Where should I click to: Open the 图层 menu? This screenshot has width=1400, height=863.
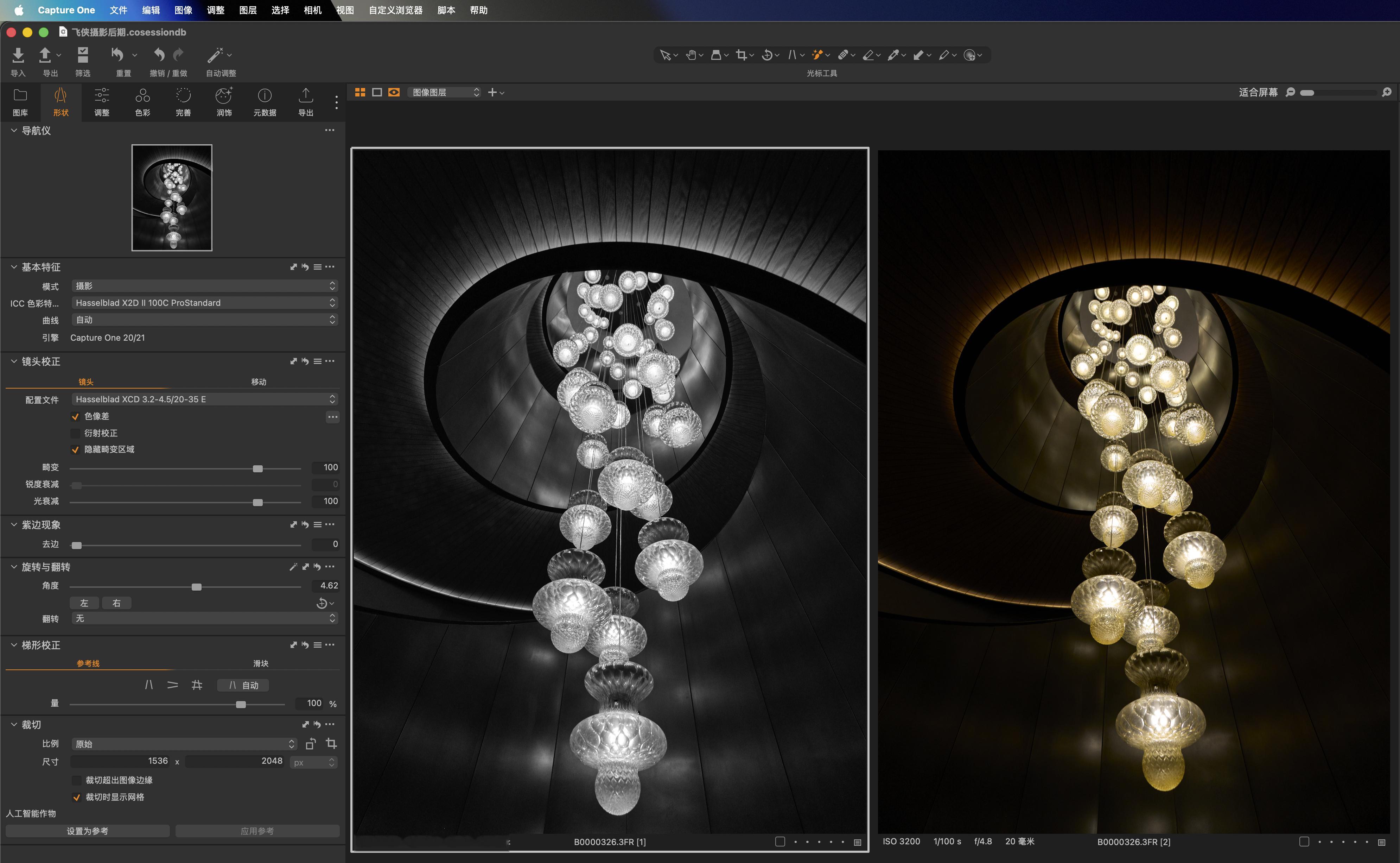click(248, 10)
